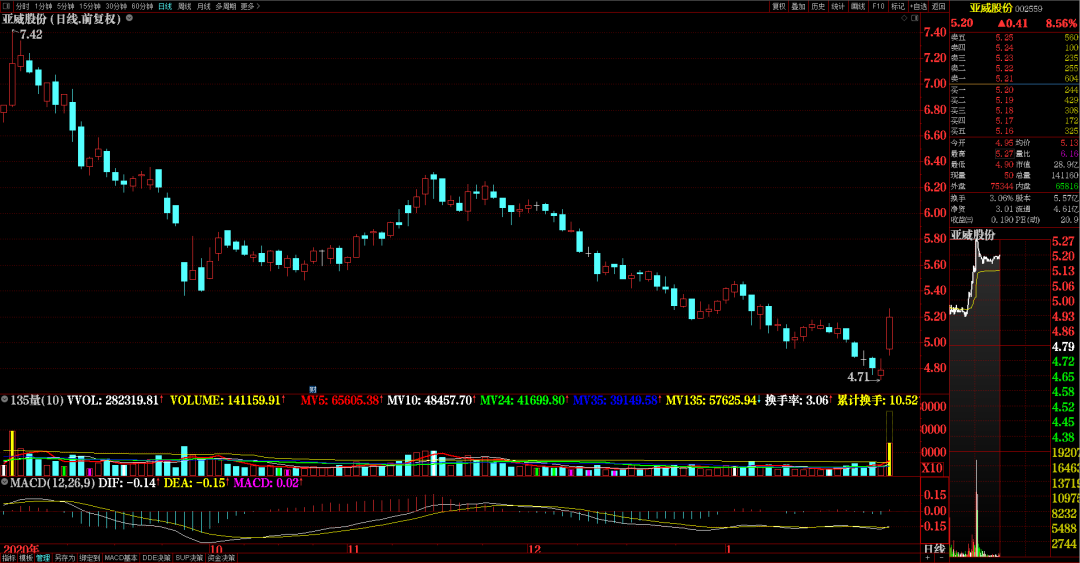Switch to 分时 intraday chart
1080x563 pixels.
coord(23,6)
